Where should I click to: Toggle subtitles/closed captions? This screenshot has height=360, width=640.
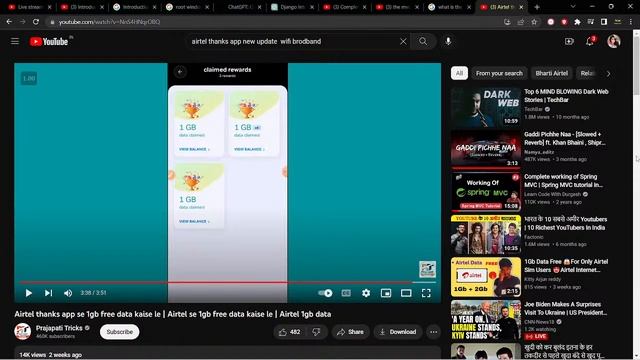click(346, 293)
